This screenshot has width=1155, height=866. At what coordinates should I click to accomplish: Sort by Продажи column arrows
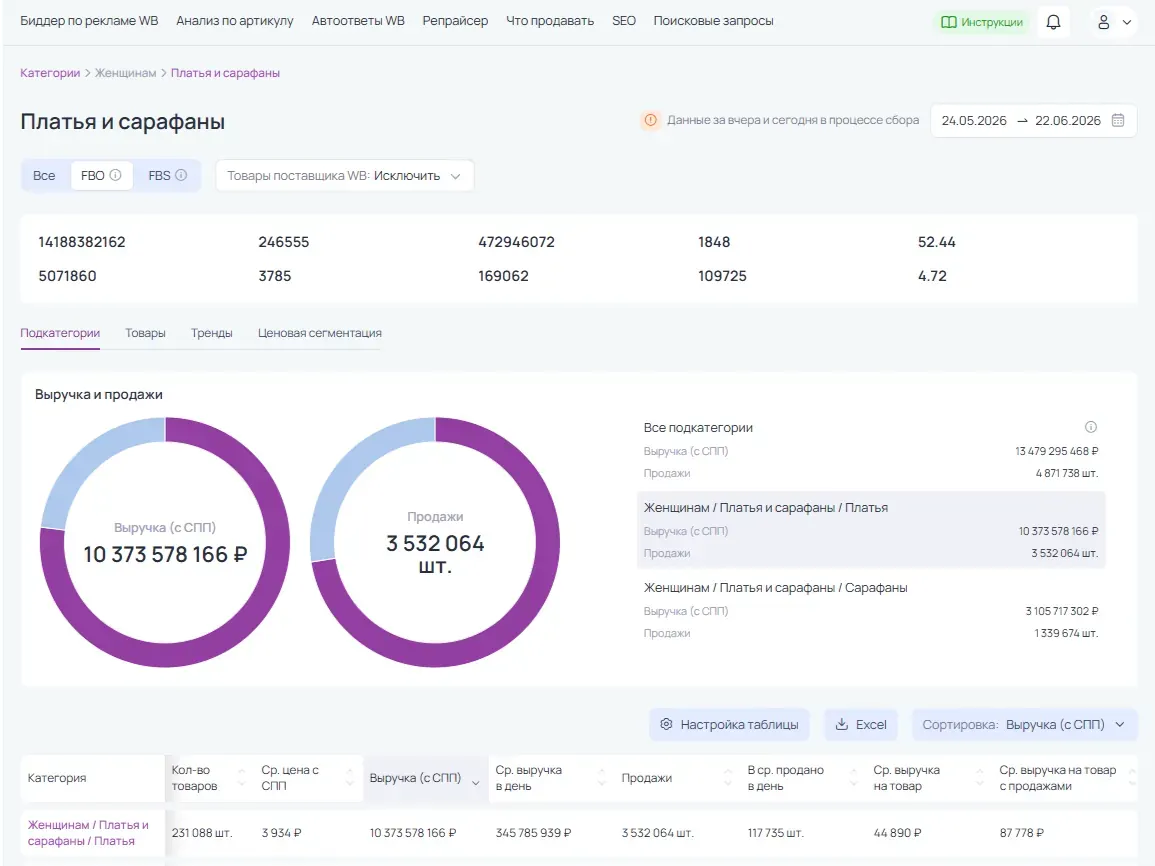coord(728,778)
